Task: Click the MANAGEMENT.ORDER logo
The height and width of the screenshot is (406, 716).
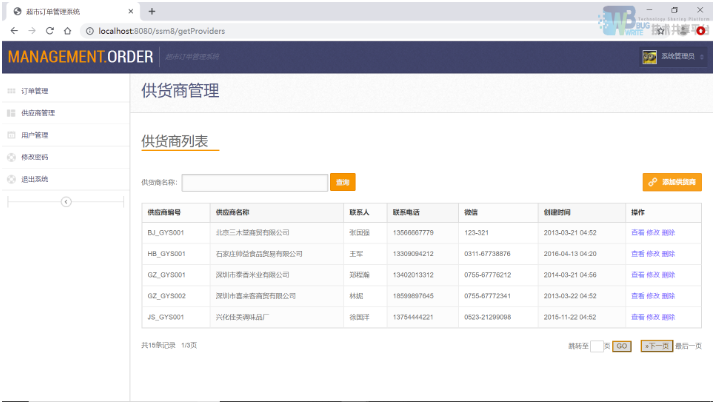Action: (x=80, y=57)
